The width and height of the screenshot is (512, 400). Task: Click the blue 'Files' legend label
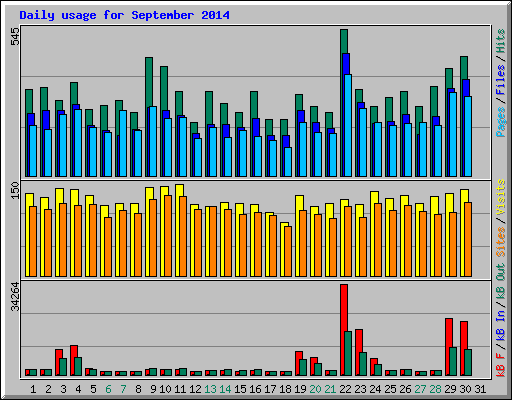[501, 80]
